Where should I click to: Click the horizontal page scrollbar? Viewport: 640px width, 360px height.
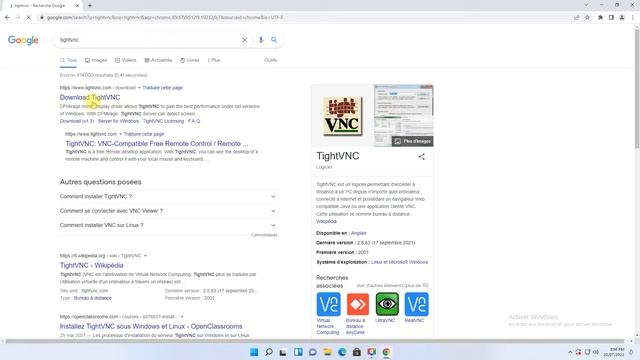tap(314, 341)
